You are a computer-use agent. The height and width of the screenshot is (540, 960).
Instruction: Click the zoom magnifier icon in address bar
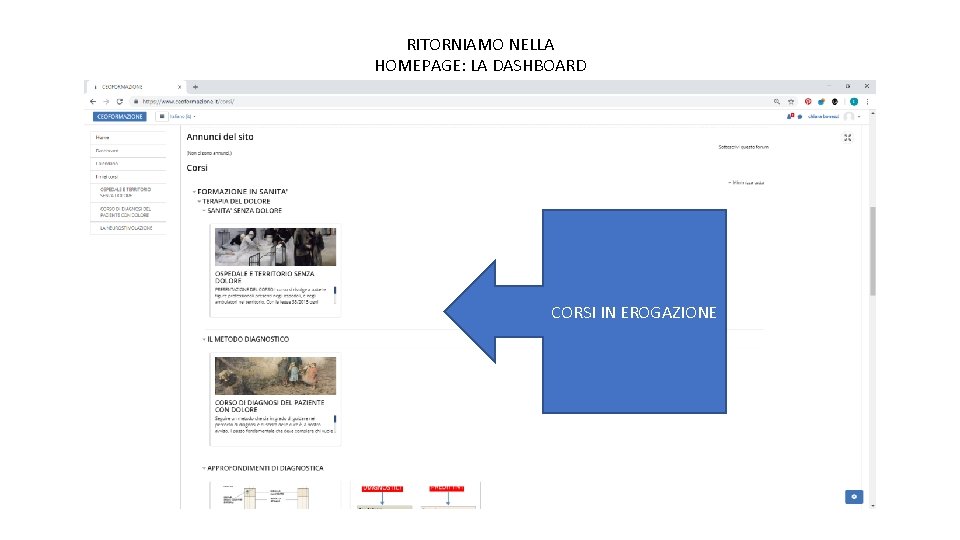(x=776, y=102)
